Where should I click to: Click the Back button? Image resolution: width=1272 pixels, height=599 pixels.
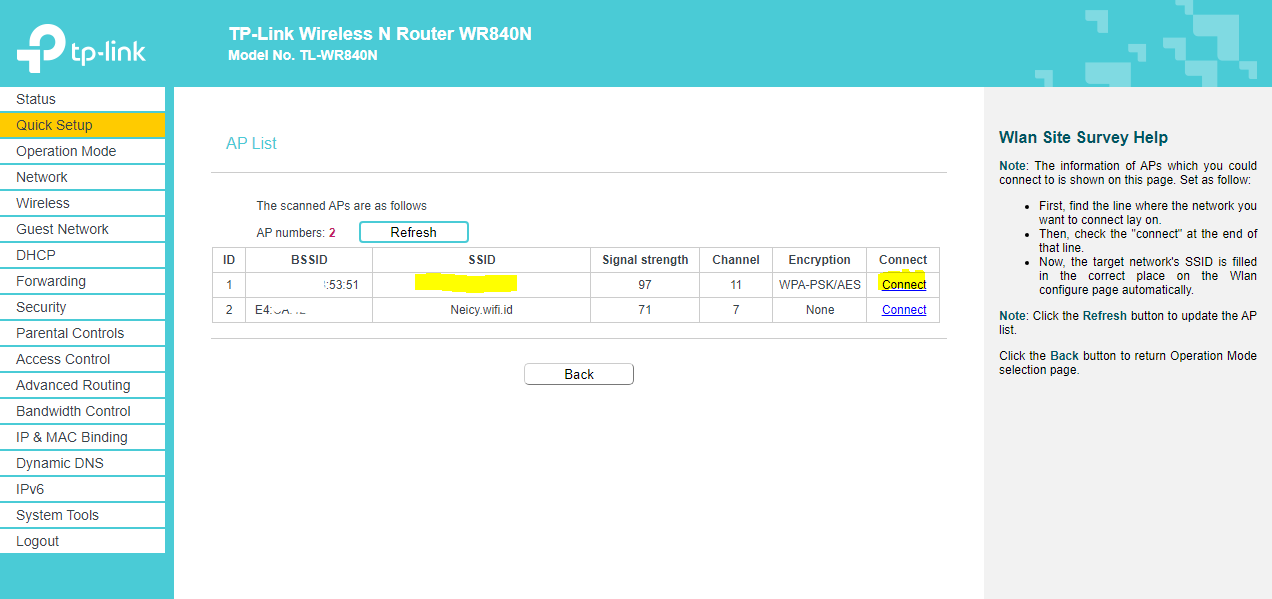click(579, 374)
